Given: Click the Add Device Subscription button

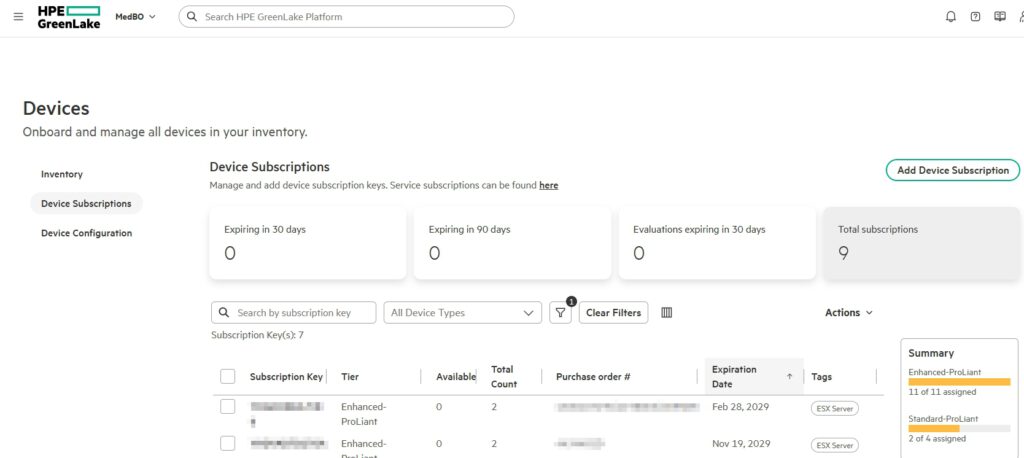Looking at the screenshot, I should (952, 170).
